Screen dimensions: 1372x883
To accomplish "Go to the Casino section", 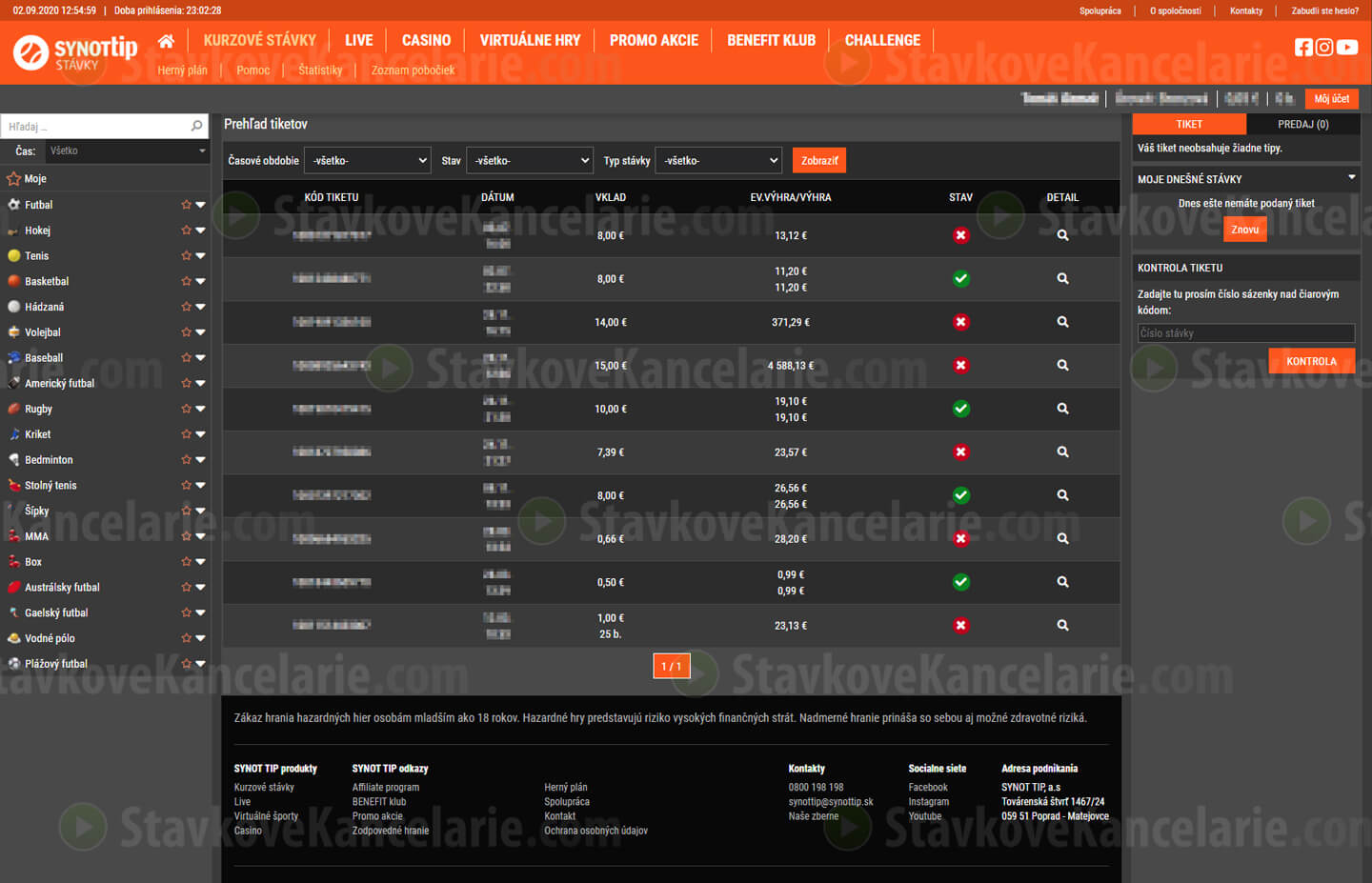I will (426, 40).
